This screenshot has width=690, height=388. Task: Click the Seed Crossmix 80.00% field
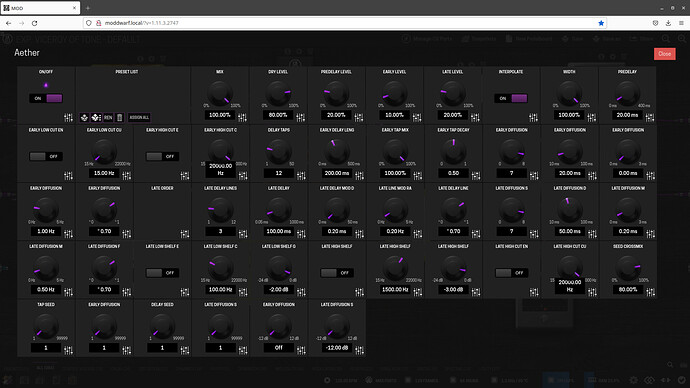[x=628, y=289]
